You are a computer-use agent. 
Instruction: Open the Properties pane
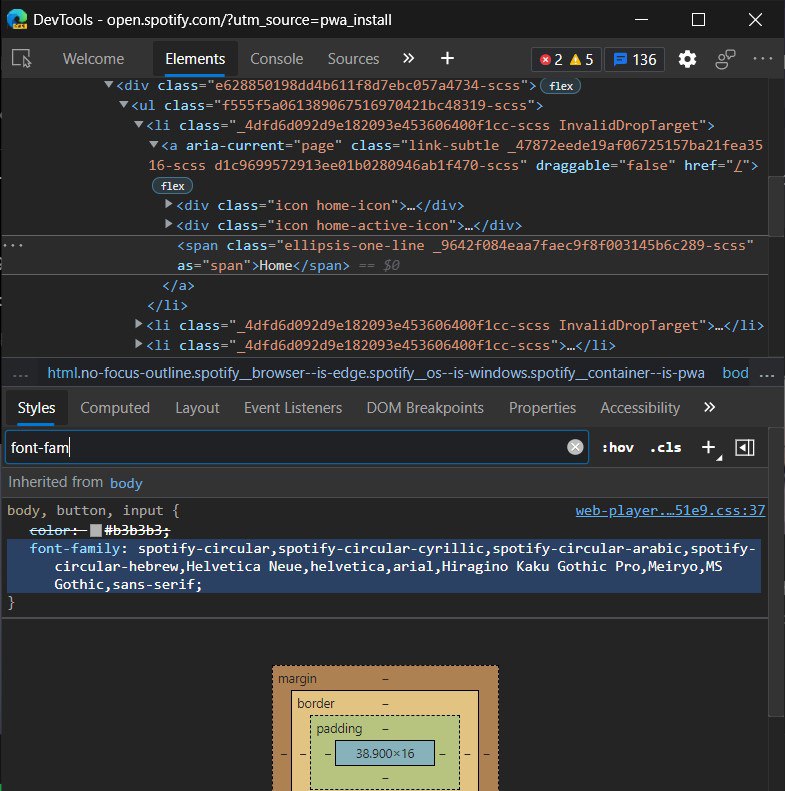[x=542, y=408]
